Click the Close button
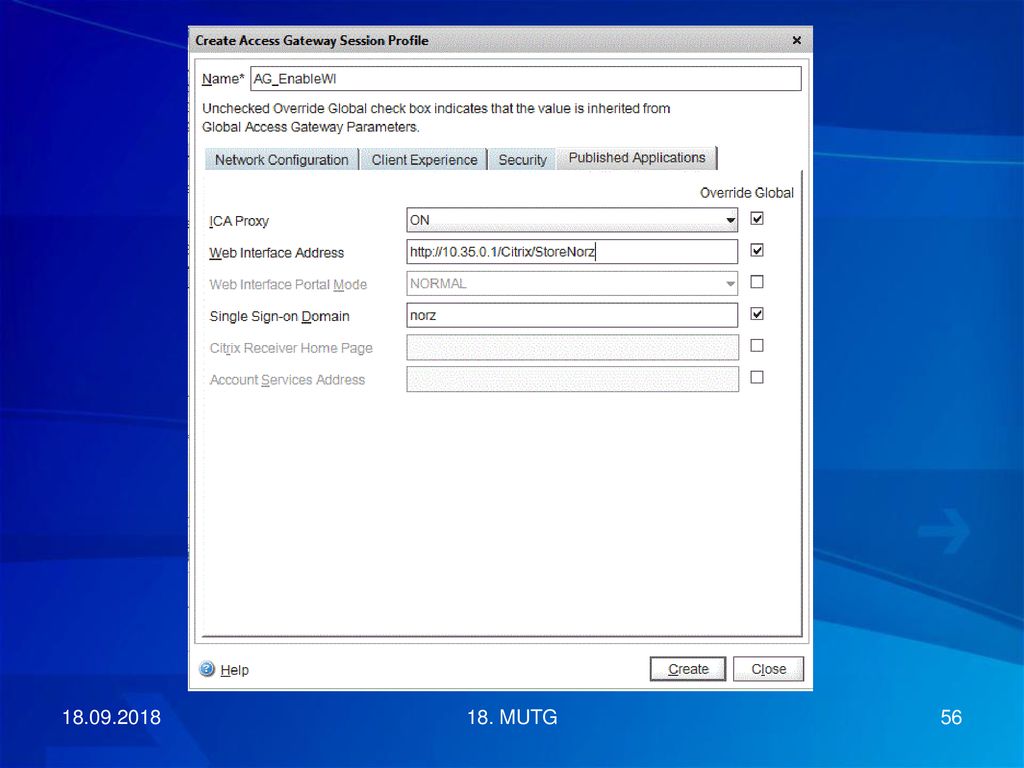Viewport: 1024px width, 768px height. [x=768, y=669]
